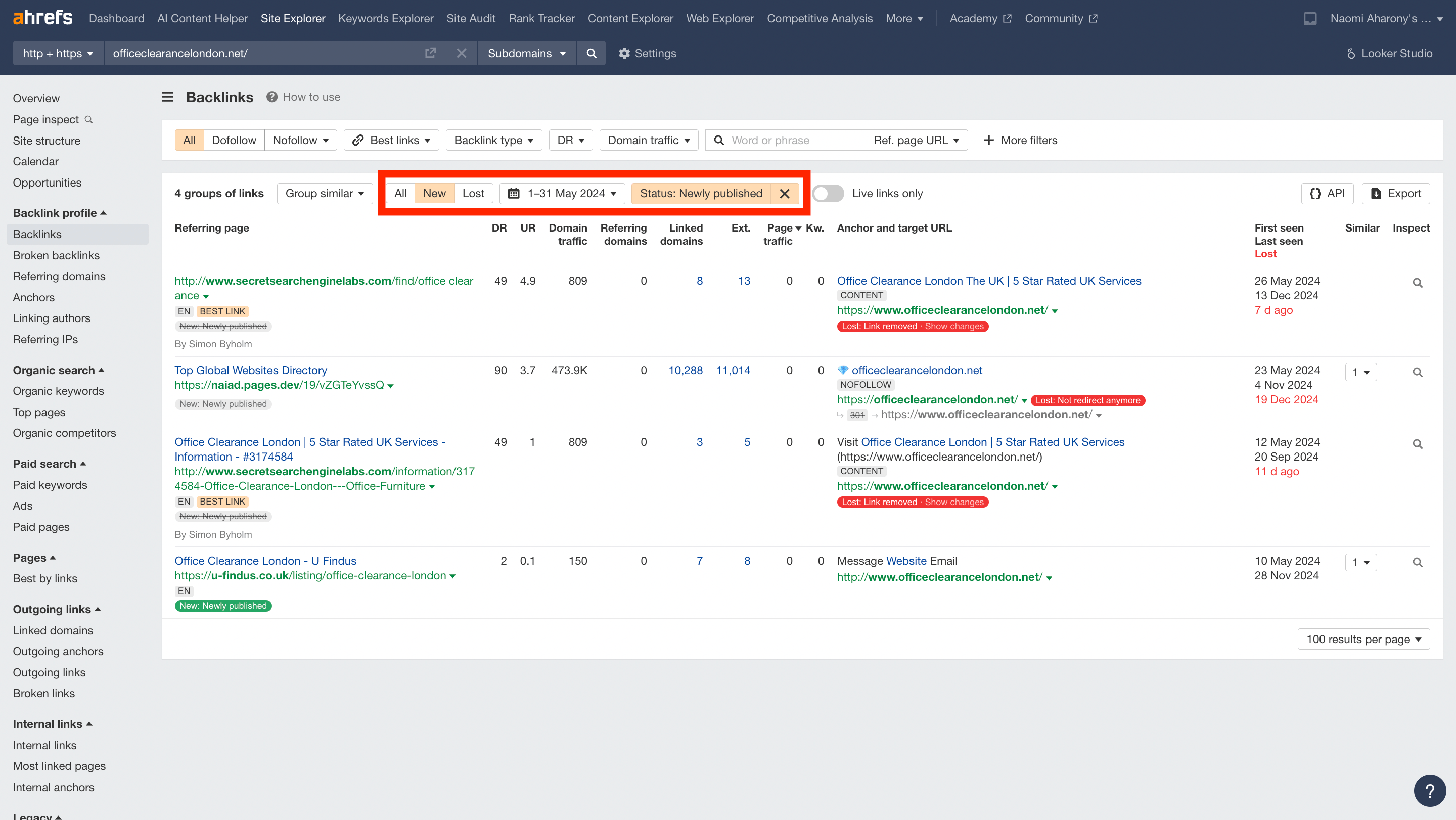This screenshot has width=1456, height=820.
Task: Select the New links tab
Action: tap(434, 193)
